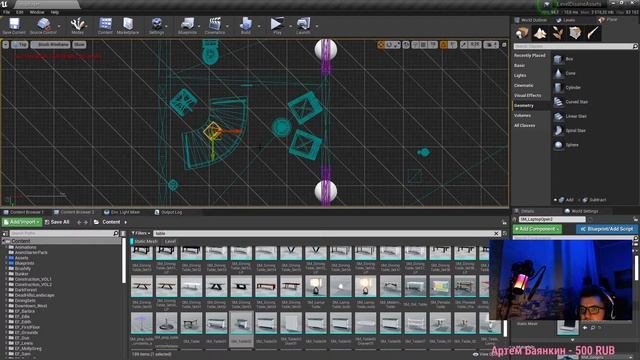Click the Play toolbar icon
This screenshot has height=360, width=640.
pyautogui.click(x=277, y=26)
